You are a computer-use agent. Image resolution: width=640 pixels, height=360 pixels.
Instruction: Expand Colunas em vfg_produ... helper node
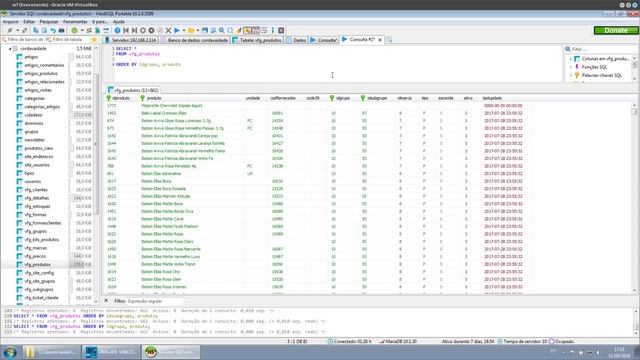(571, 59)
